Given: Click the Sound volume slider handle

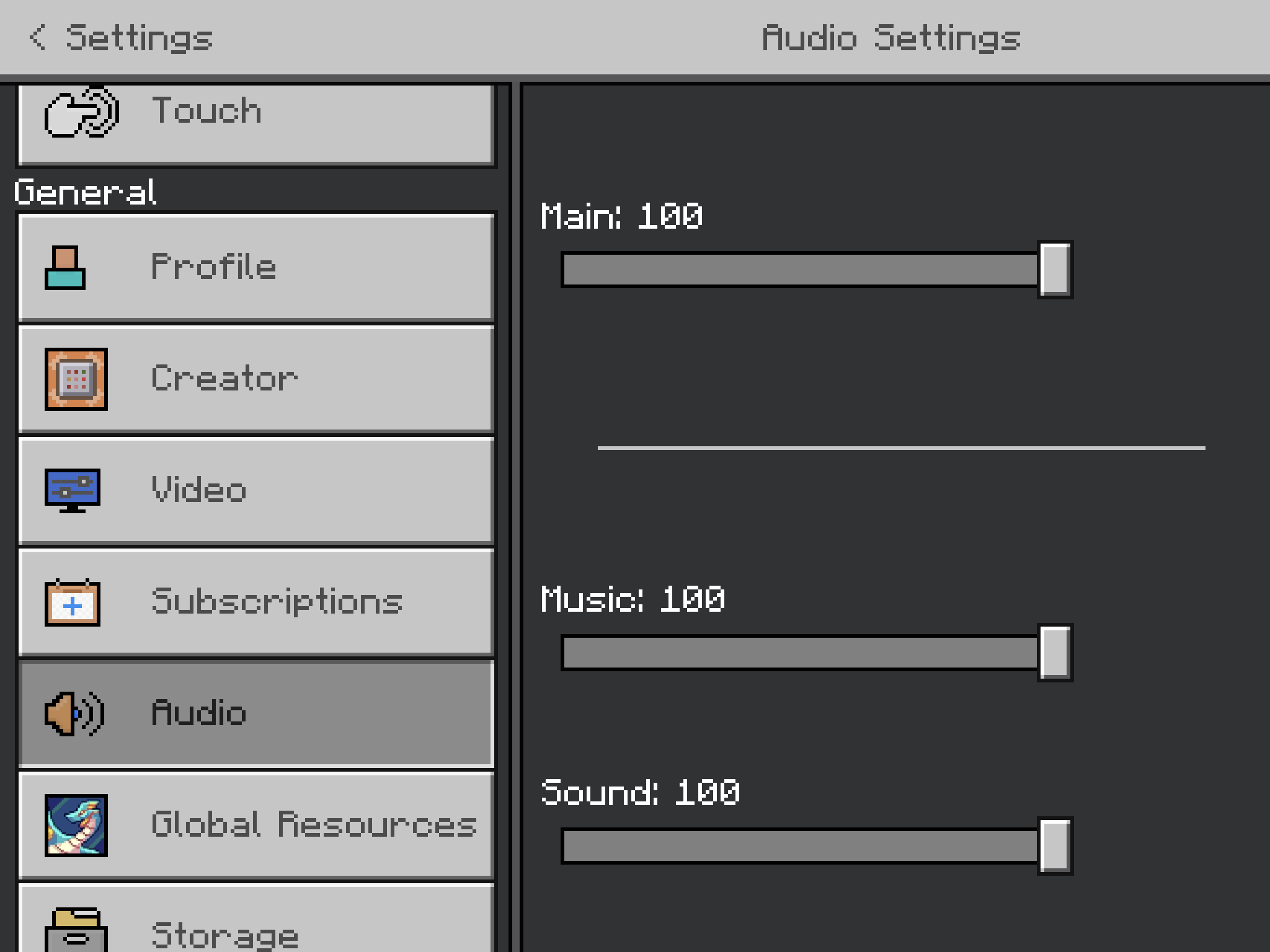Looking at the screenshot, I should click(x=1055, y=846).
